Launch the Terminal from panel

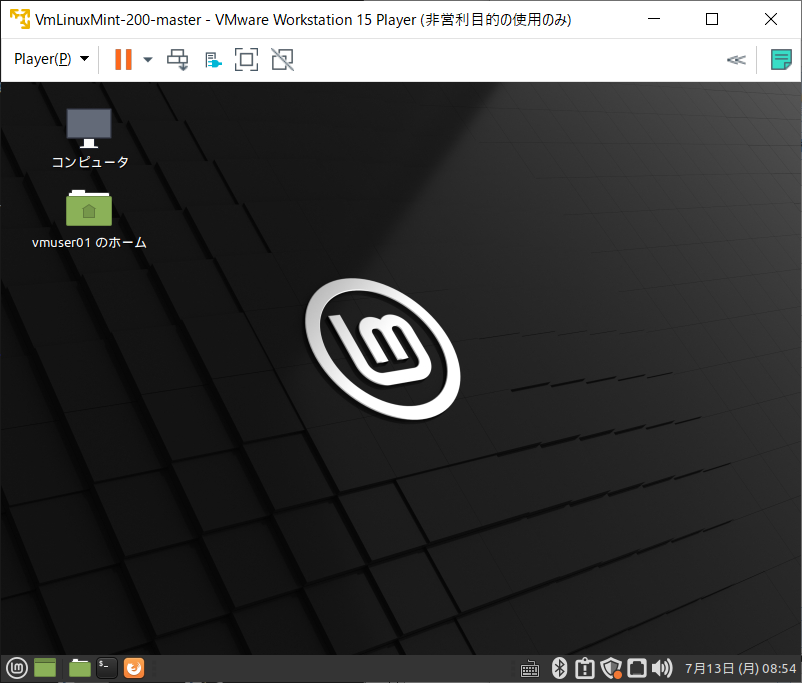(107, 668)
